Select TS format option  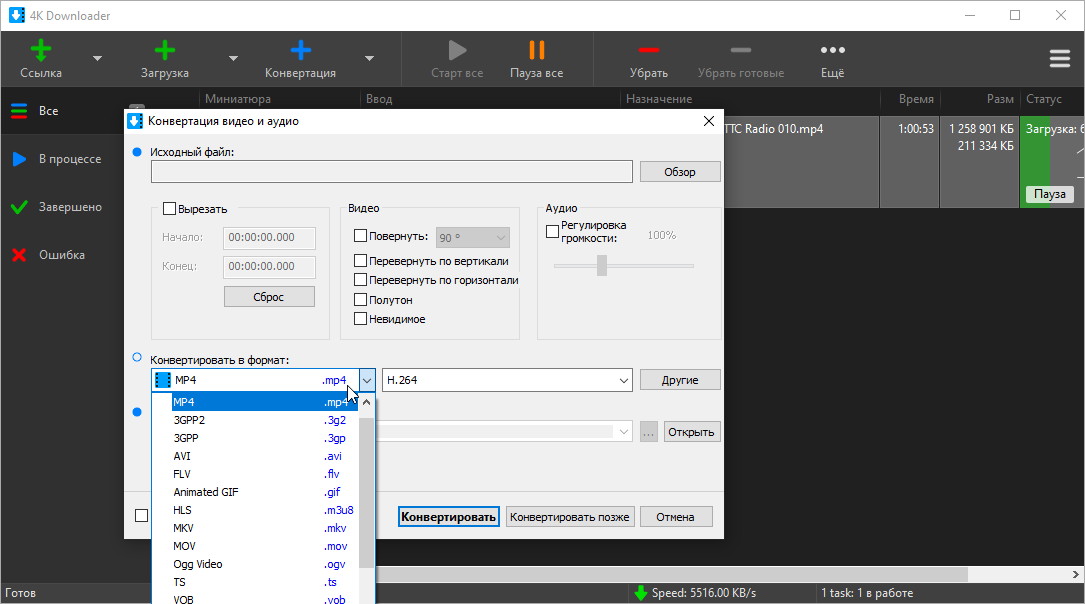point(264,582)
